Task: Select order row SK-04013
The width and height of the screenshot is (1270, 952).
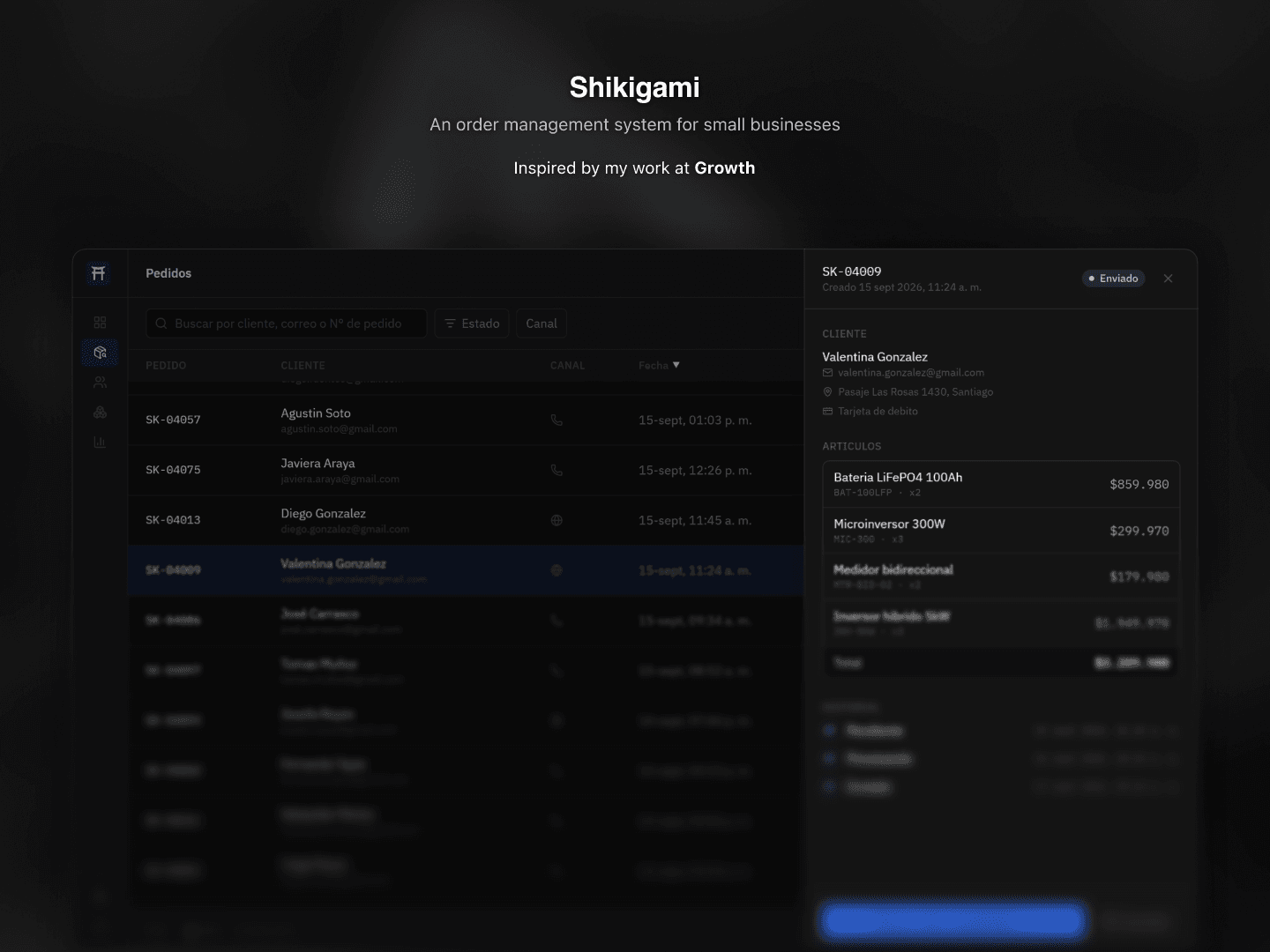Action: 466,521
